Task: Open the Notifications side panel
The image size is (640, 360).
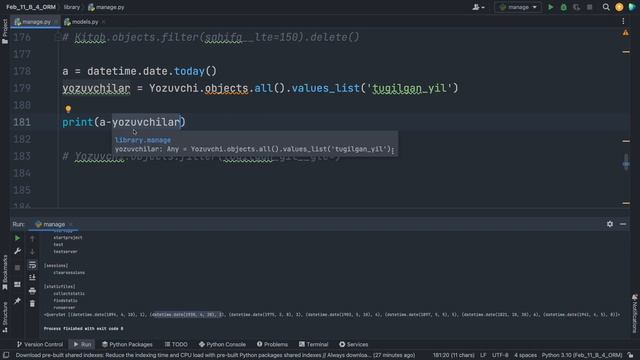Action: pos(634,313)
